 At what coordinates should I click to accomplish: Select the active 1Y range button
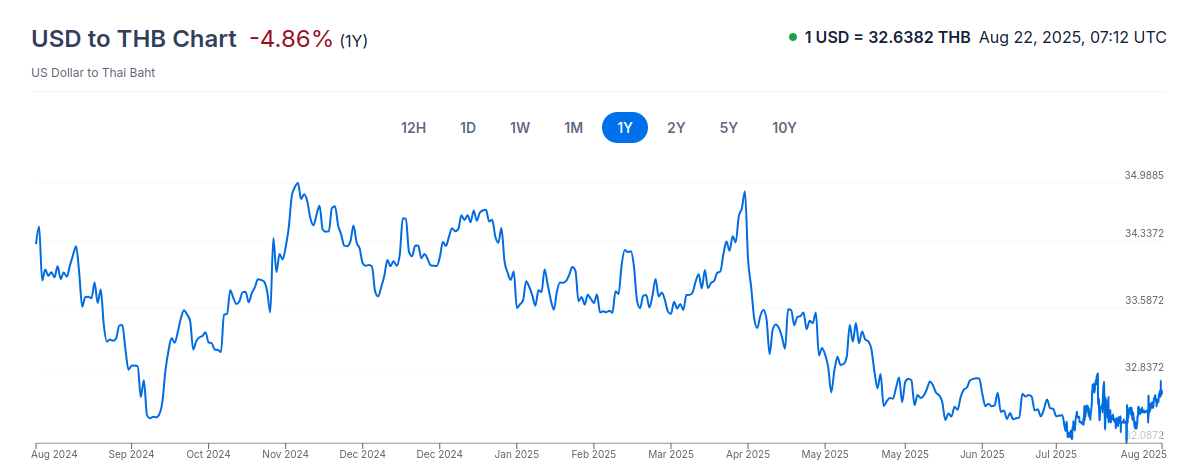[625, 128]
